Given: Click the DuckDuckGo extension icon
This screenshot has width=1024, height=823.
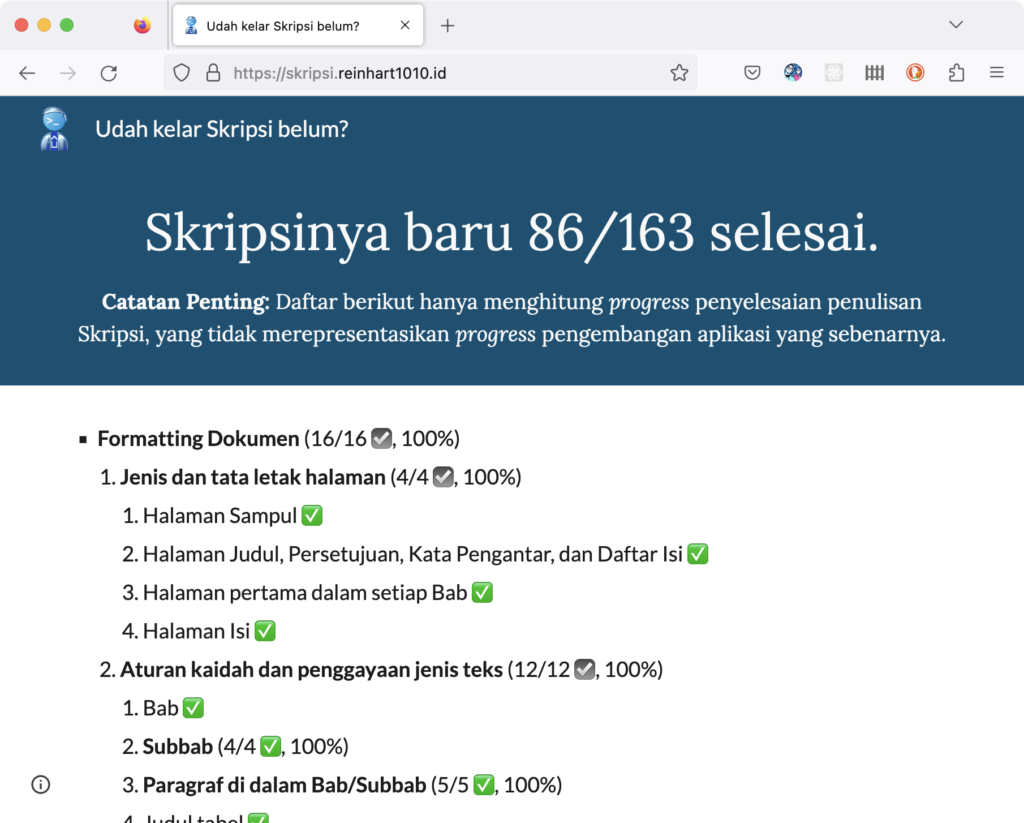Looking at the screenshot, I should pos(915,73).
